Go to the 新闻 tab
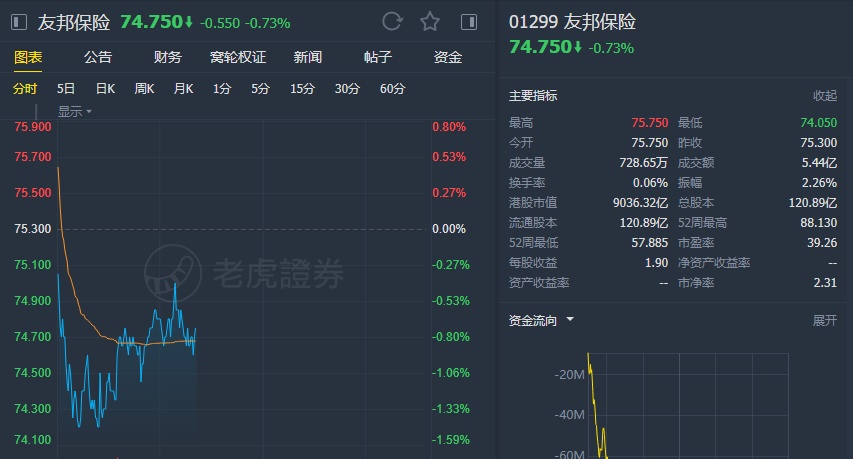 point(308,57)
